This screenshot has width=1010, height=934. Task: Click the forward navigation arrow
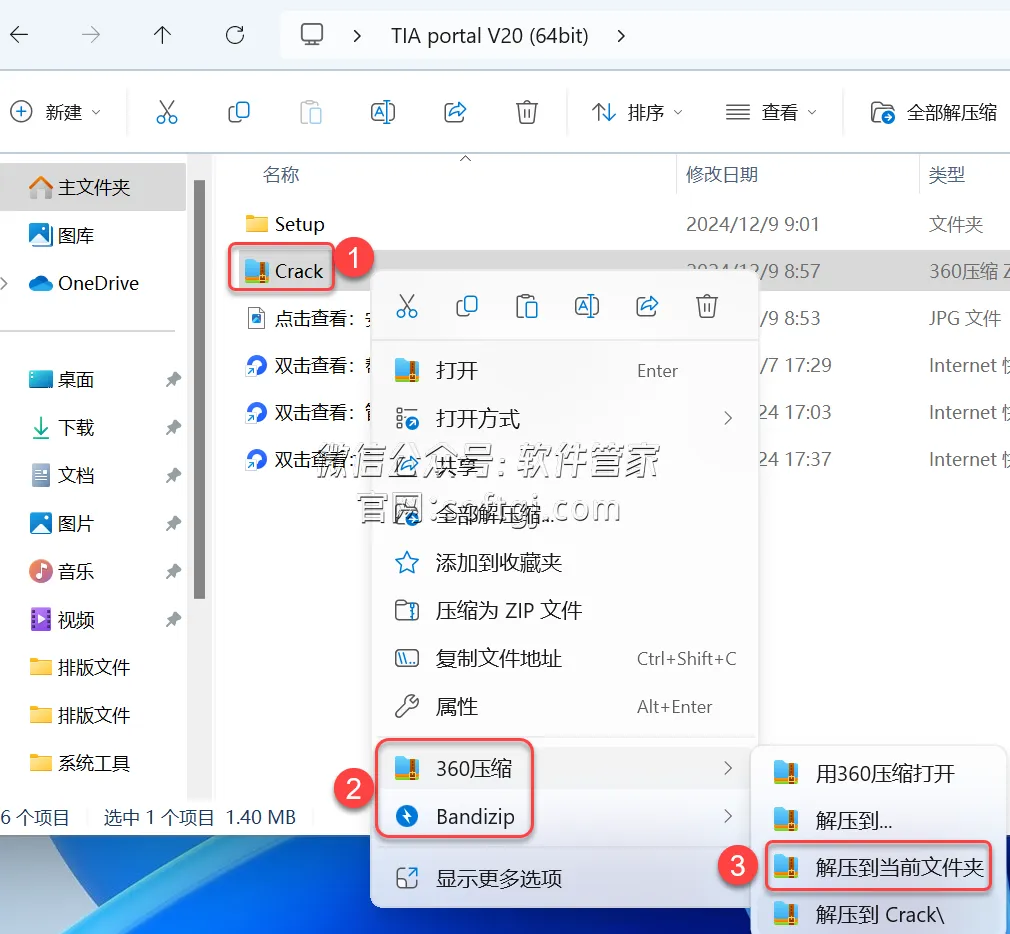tap(91, 35)
